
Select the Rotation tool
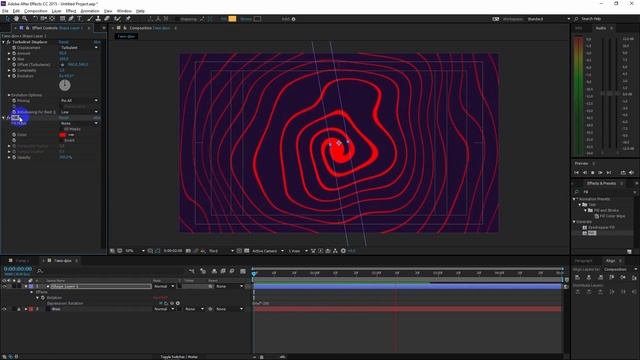click(35, 19)
